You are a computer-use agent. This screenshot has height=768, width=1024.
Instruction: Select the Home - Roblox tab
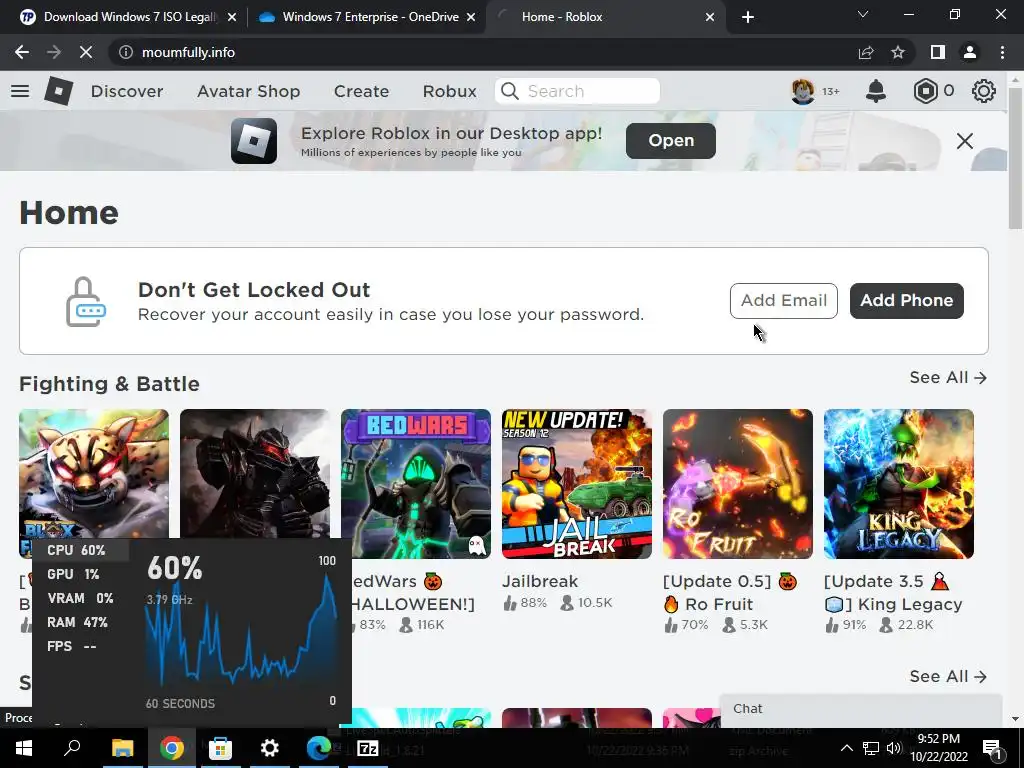click(x=605, y=17)
